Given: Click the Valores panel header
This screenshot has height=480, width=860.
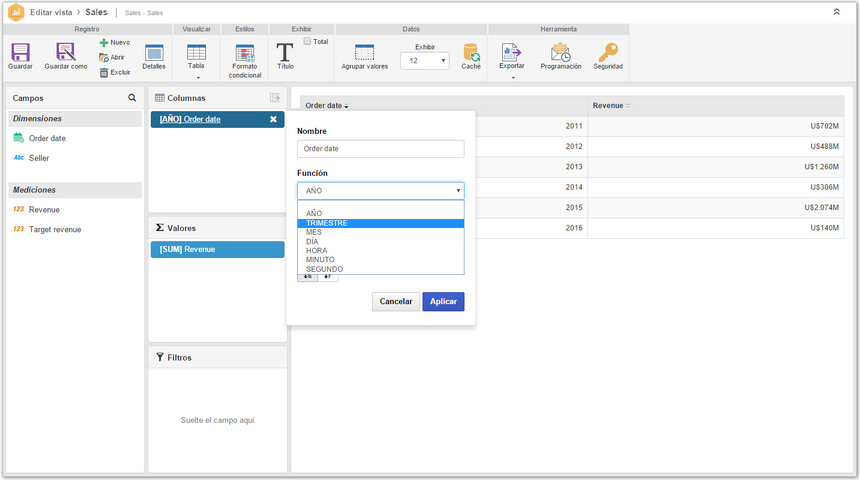Looking at the screenshot, I should pyautogui.click(x=218, y=228).
